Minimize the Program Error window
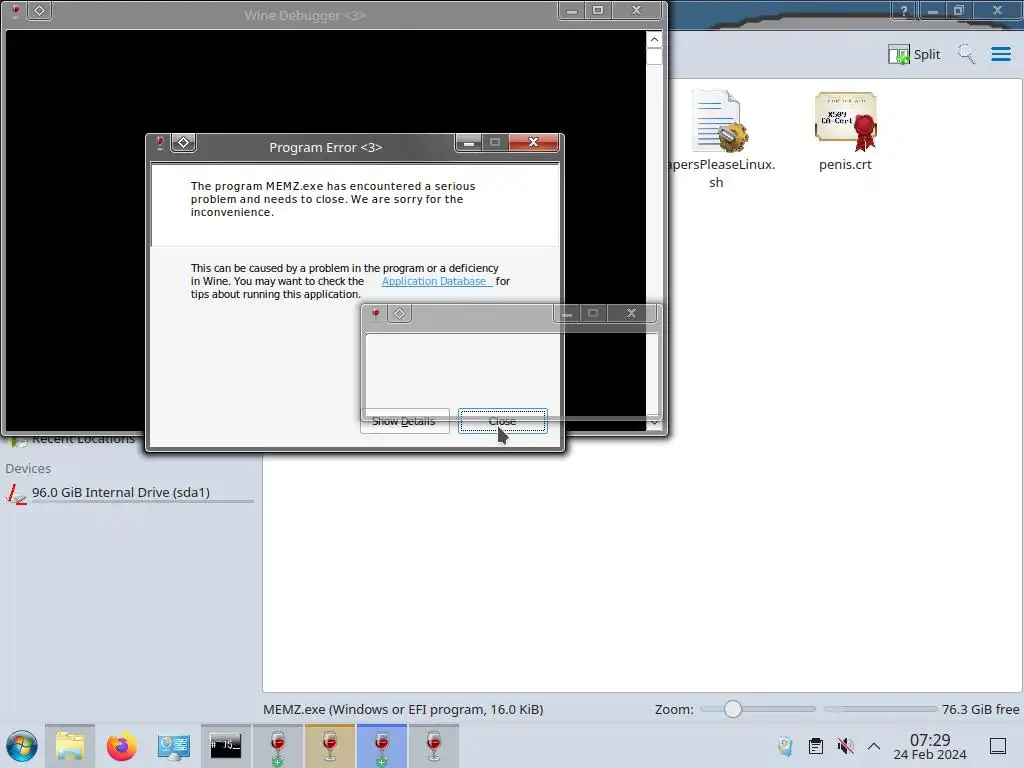Image resolution: width=1024 pixels, height=768 pixels. 468,142
